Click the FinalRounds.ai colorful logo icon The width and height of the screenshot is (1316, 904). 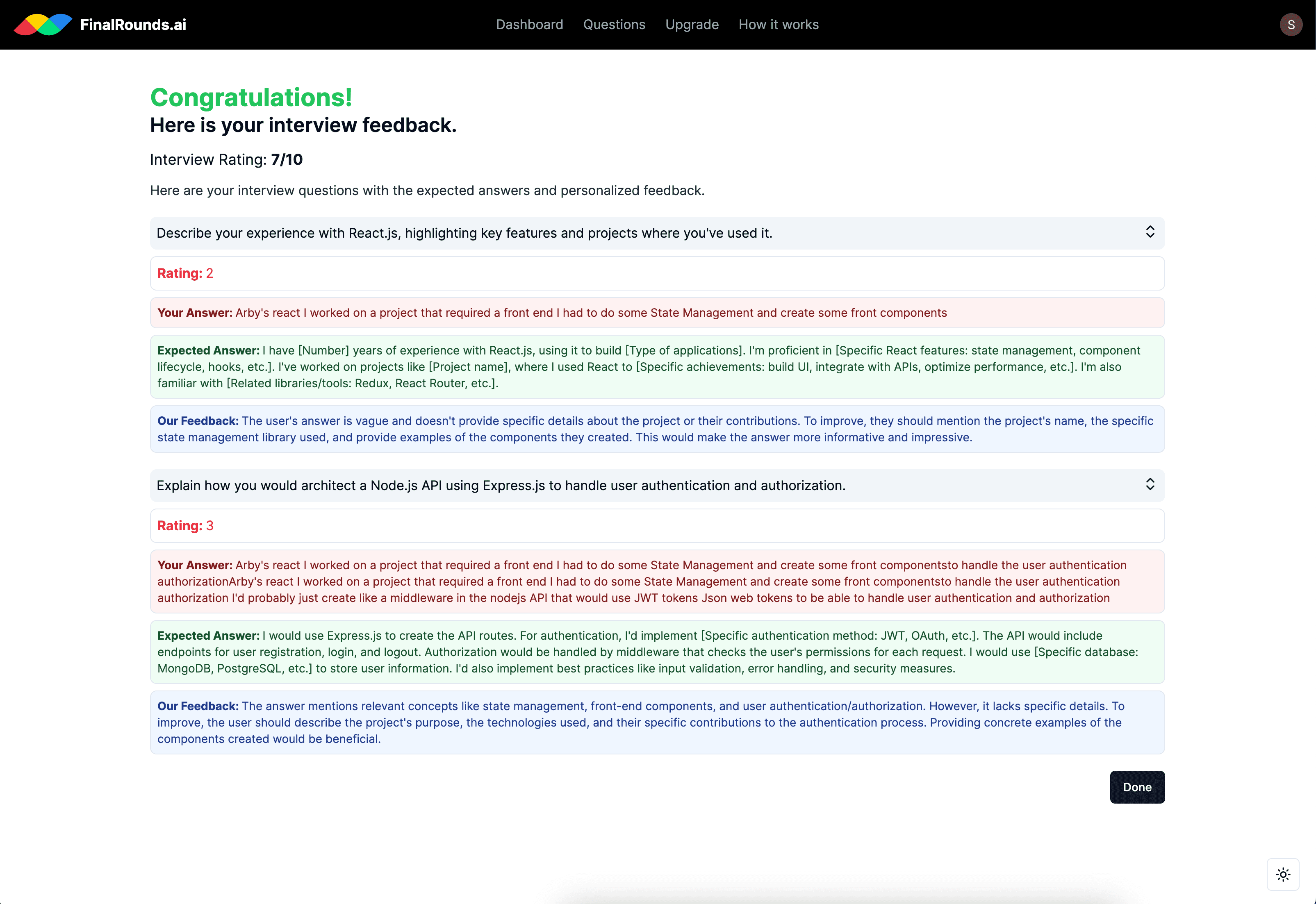(43, 24)
